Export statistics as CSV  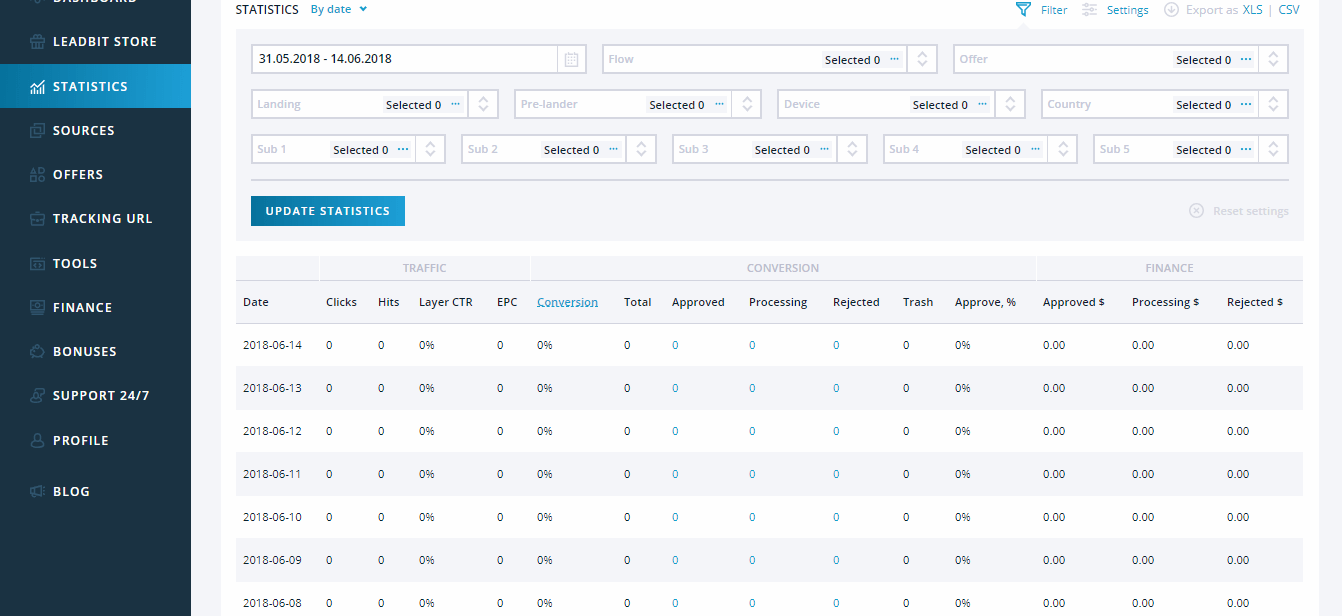(x=1289, y=10)
